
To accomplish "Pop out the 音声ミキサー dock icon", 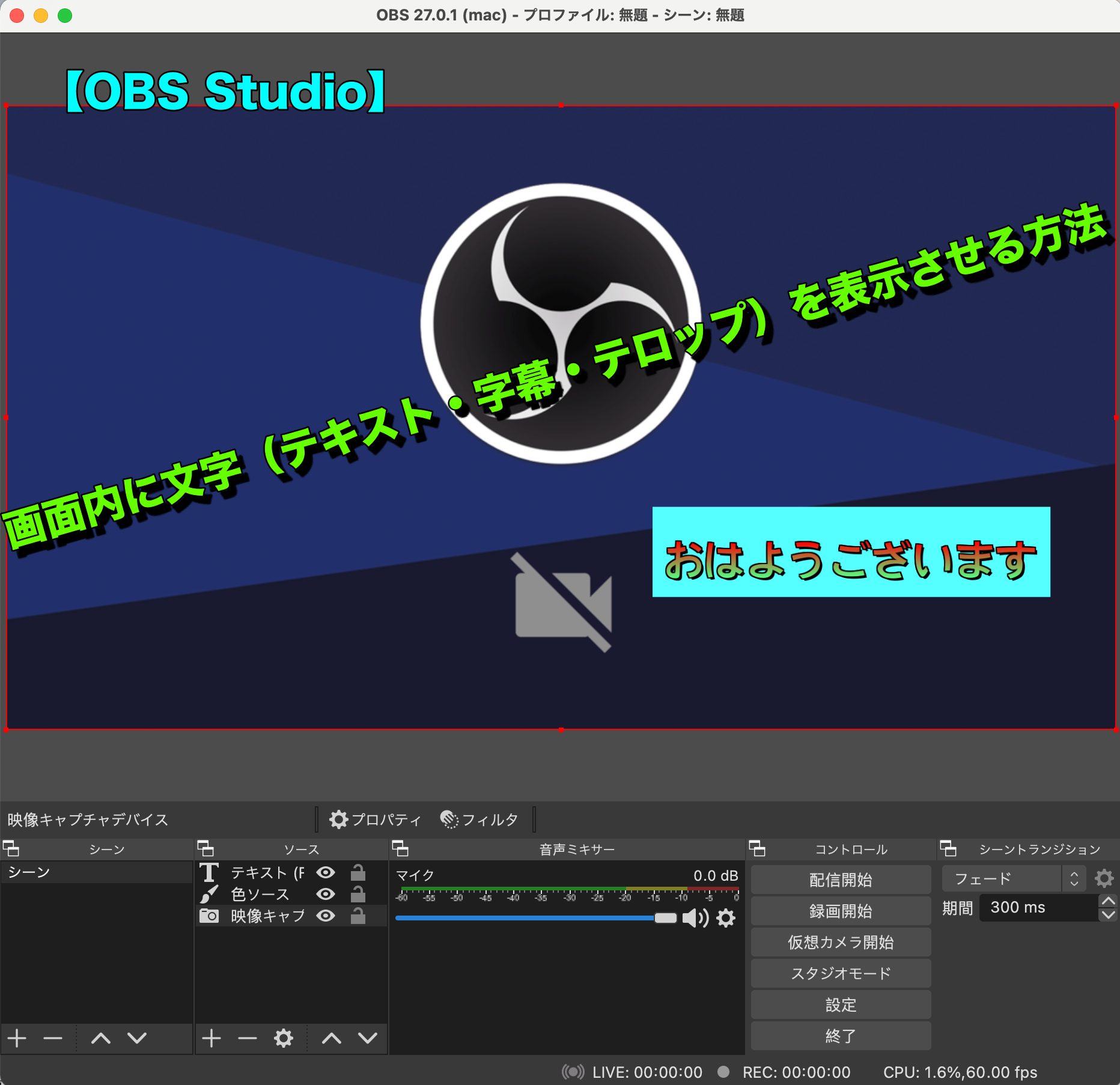I will point(400,849).
